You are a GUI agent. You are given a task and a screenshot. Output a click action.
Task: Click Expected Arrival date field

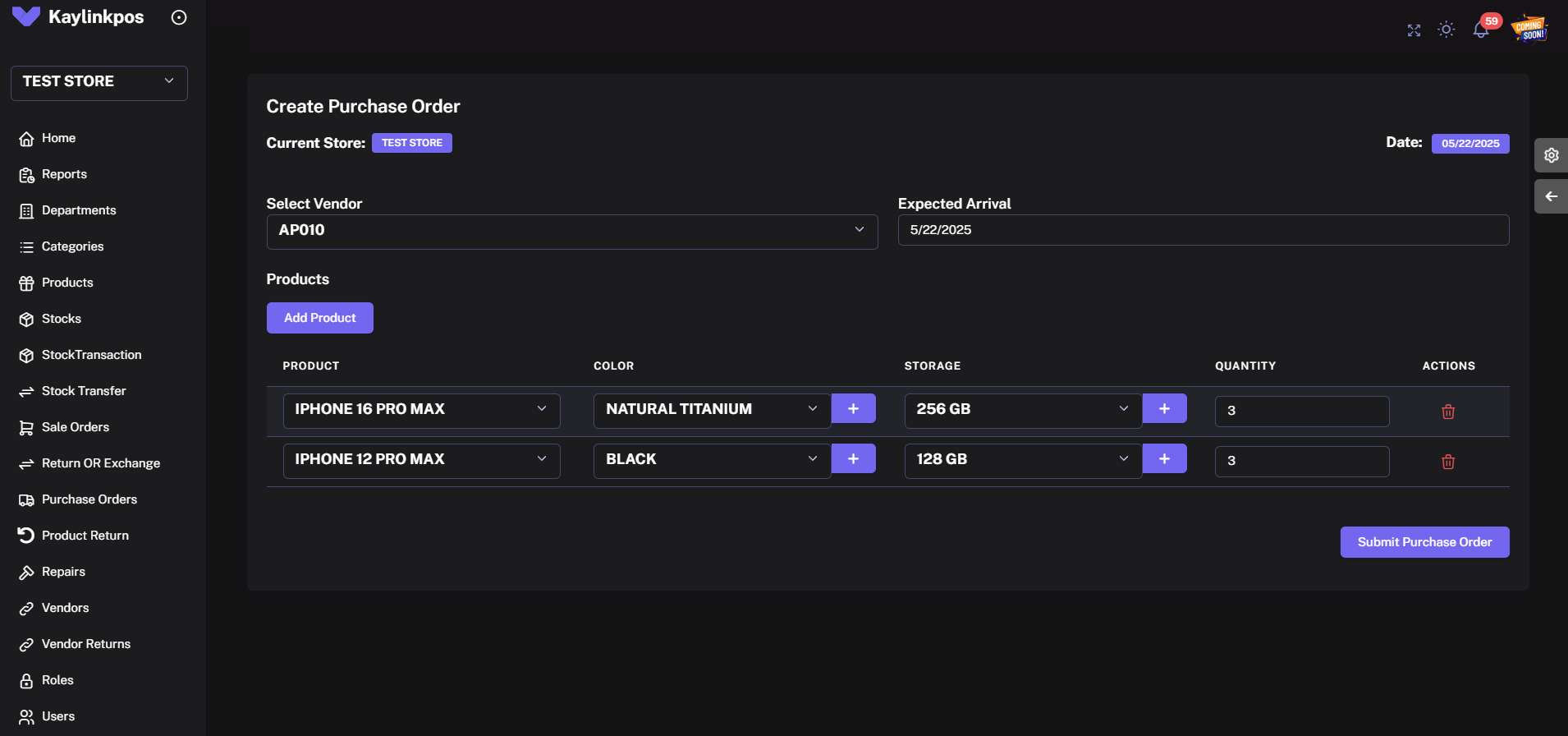[x=1204, y=230]
